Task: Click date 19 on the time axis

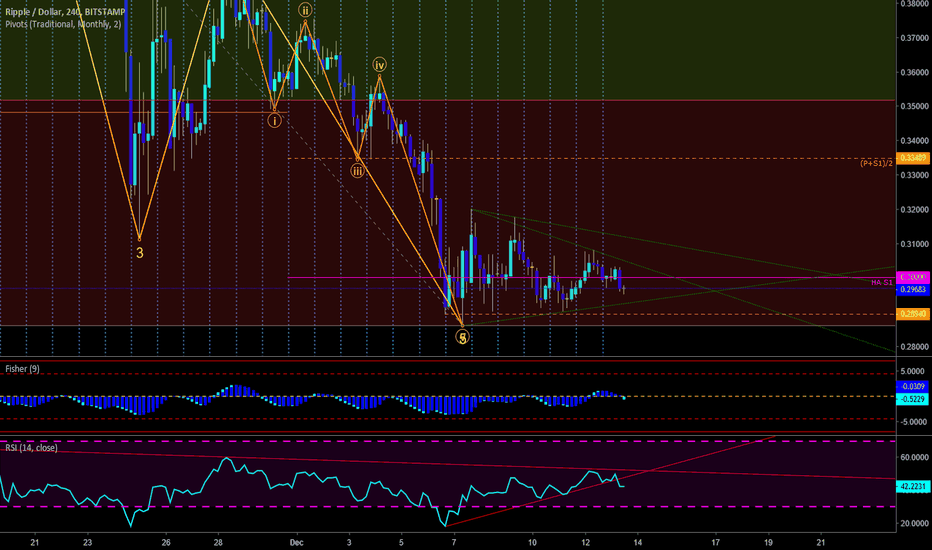Action: coord(768,542)
